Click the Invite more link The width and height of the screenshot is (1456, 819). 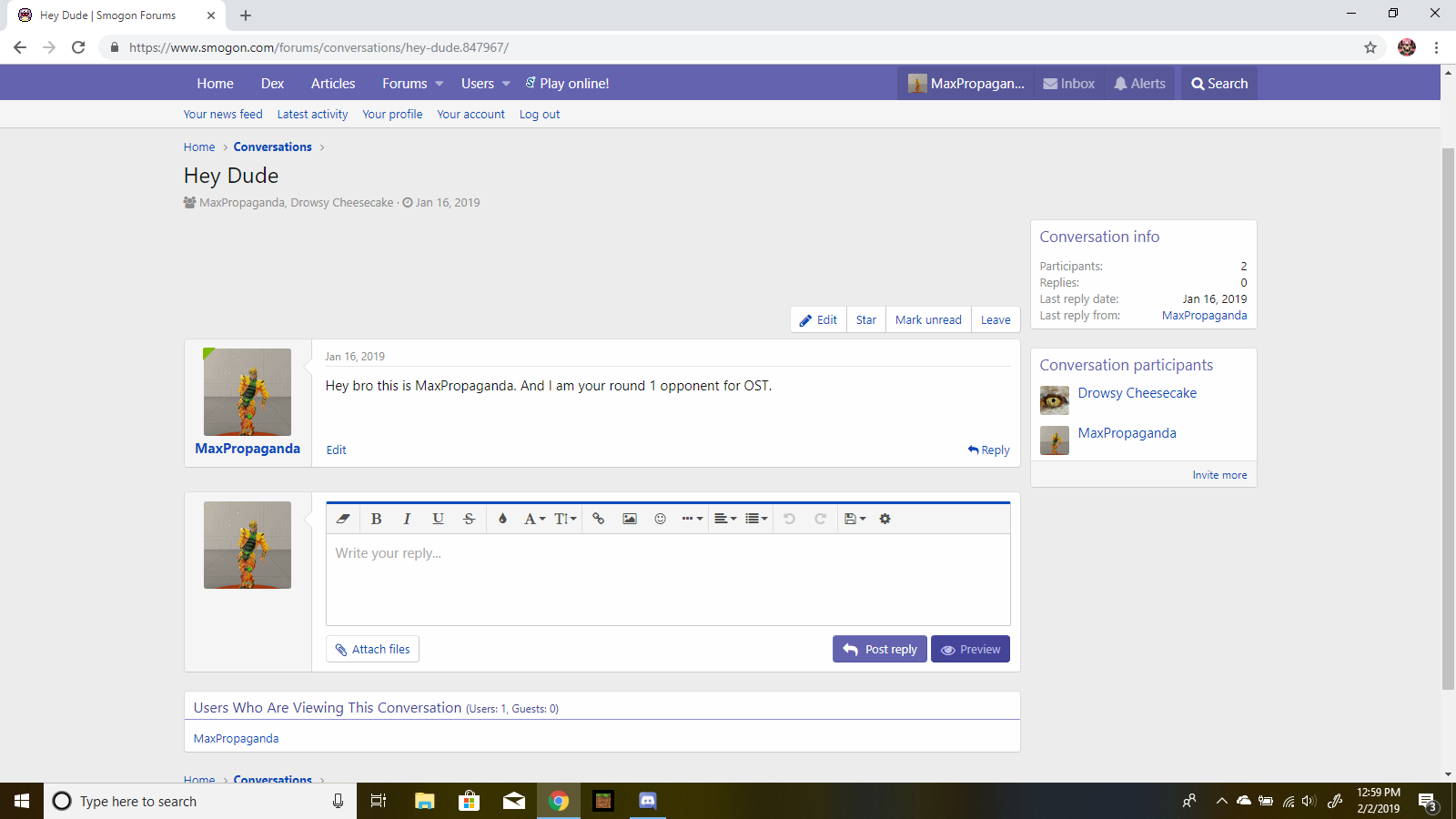pos(1219,475)
